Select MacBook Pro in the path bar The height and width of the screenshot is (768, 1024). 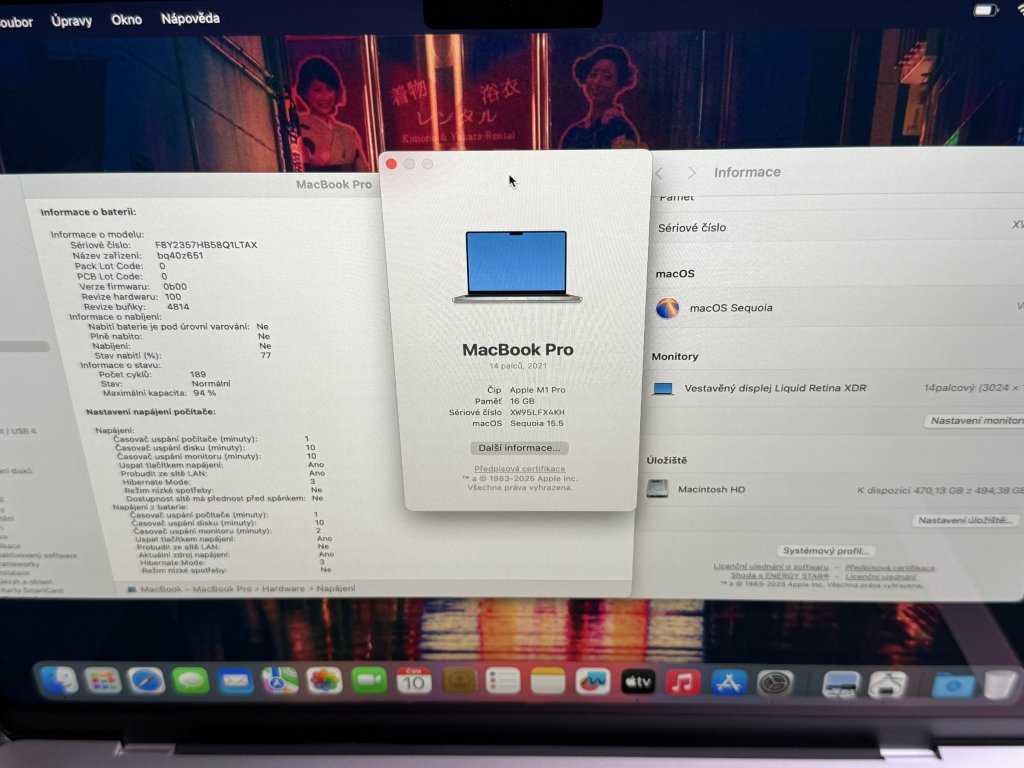[222, 588]
